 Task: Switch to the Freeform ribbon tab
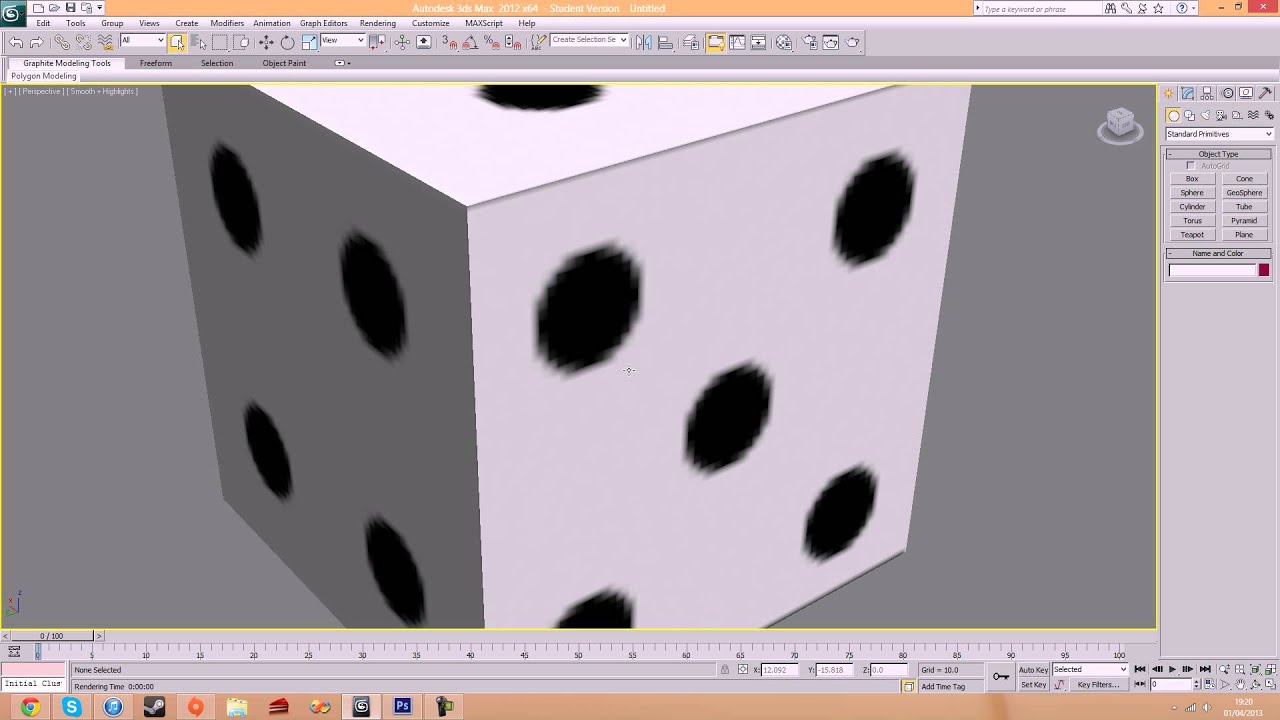pyautogui.click(x=156, y=63)
